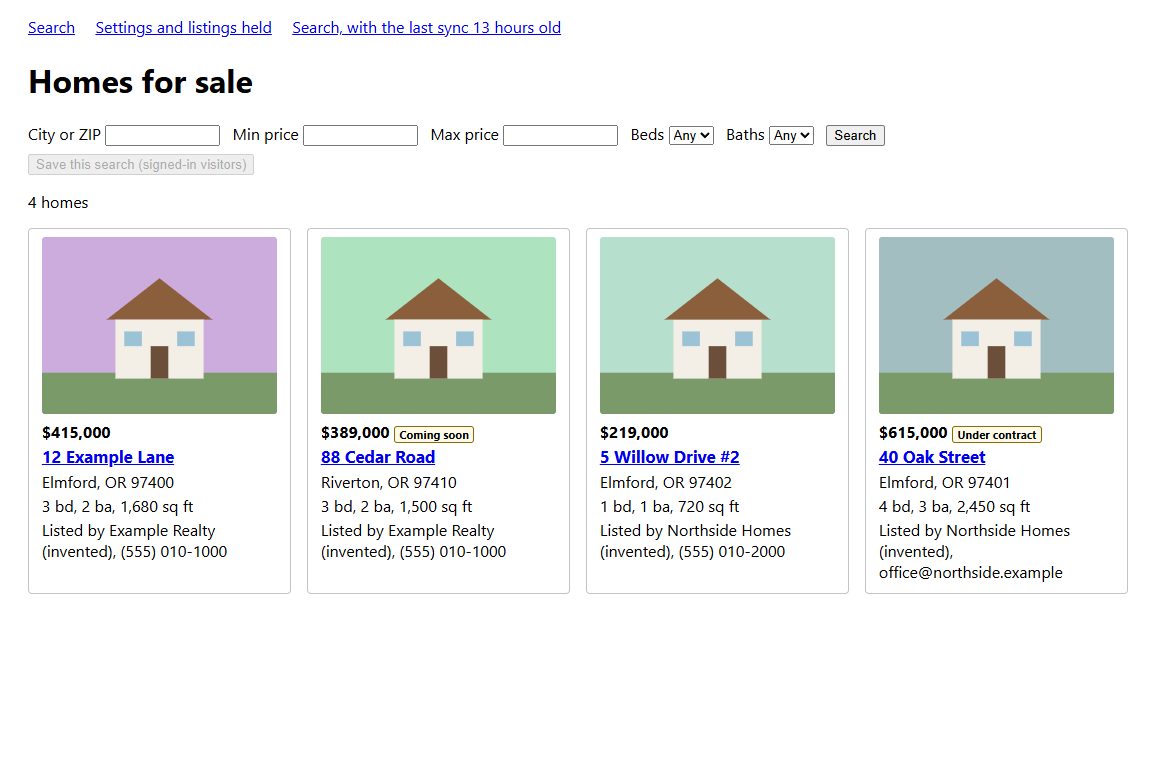Open the 12 Example Lane listing link
Viewport: 1156px width, 760px height.
pos(108,457)
